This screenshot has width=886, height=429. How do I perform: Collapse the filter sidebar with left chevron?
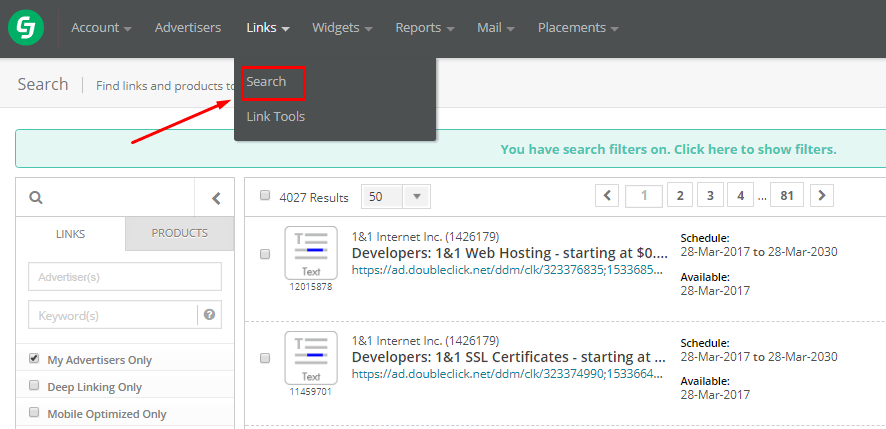tap(216, 198)
